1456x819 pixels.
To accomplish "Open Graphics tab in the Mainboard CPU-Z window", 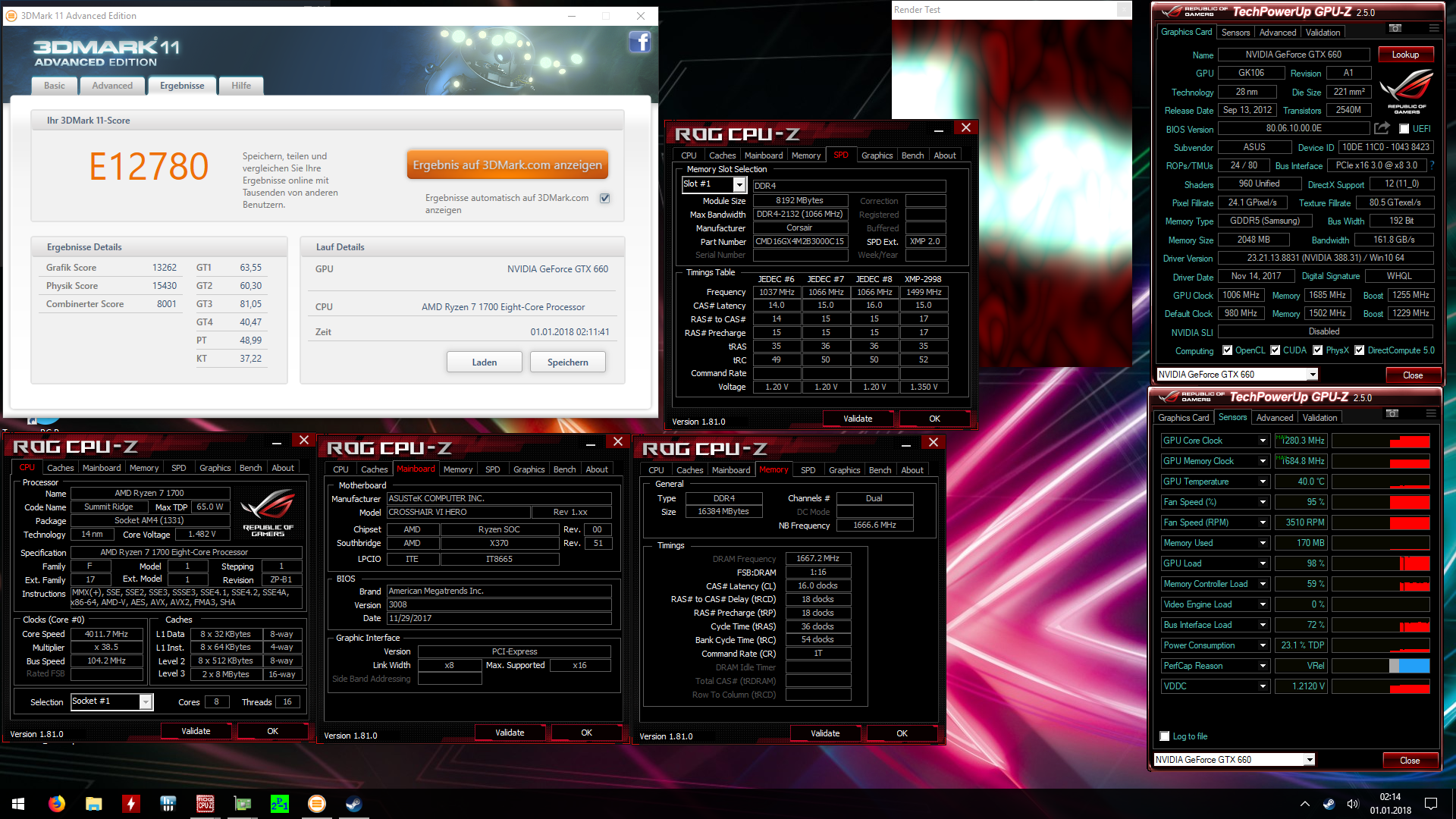I will [529, 469].
